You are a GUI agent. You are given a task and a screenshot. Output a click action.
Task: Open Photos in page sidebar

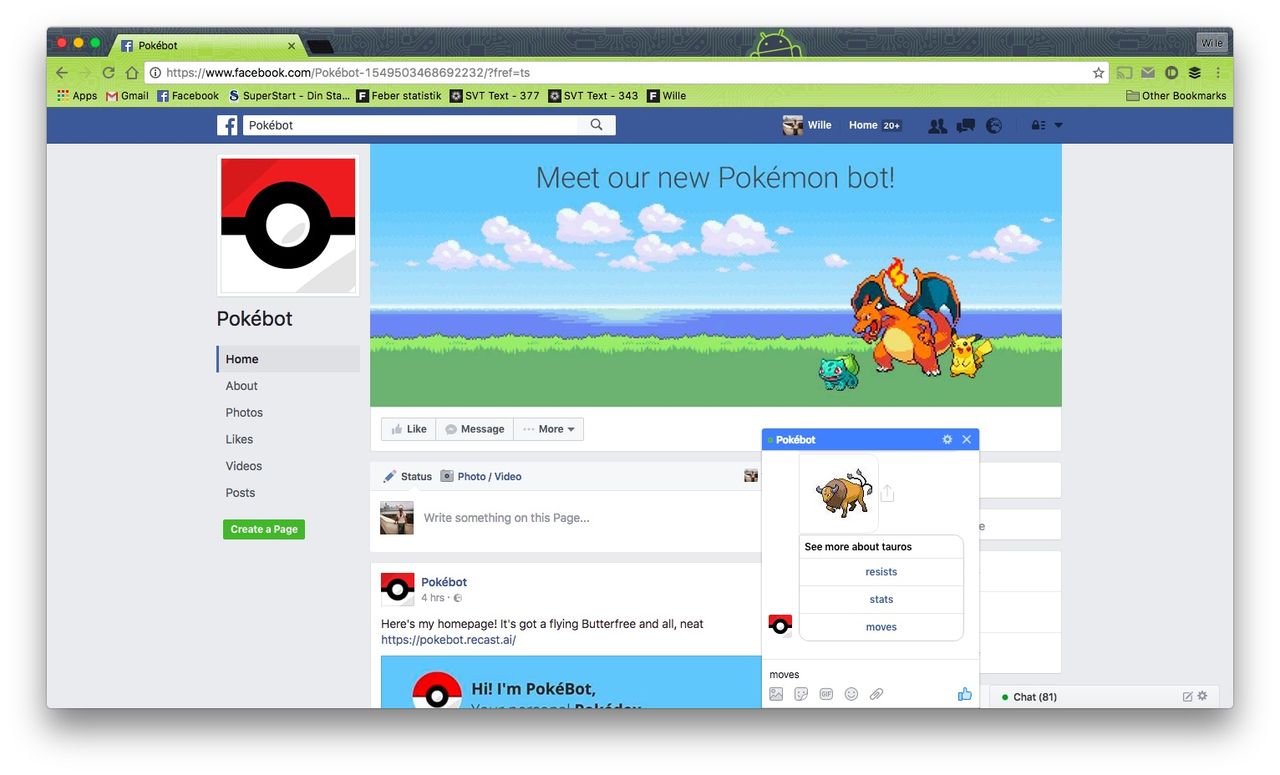(x=244, y=413)
